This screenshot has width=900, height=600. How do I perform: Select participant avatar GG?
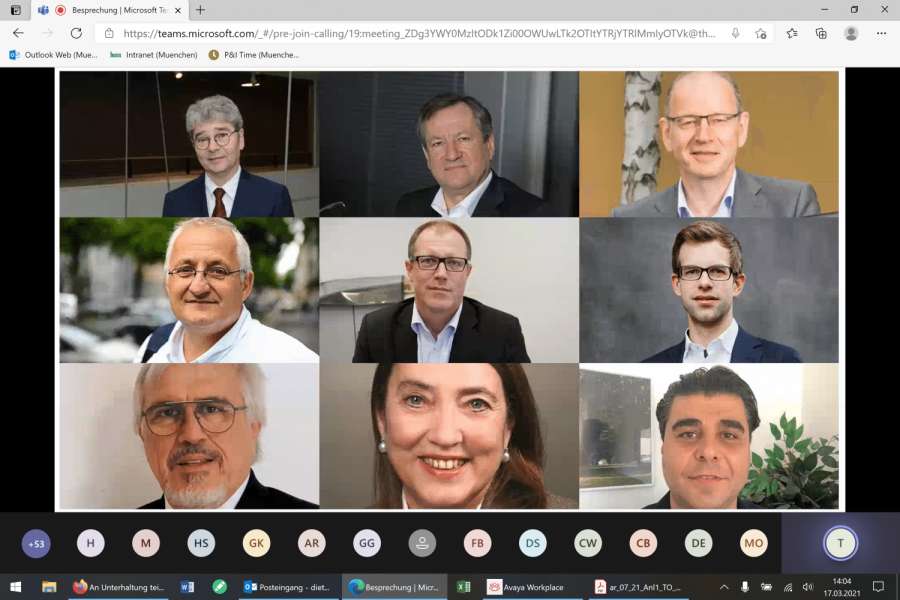coord(367,543)
